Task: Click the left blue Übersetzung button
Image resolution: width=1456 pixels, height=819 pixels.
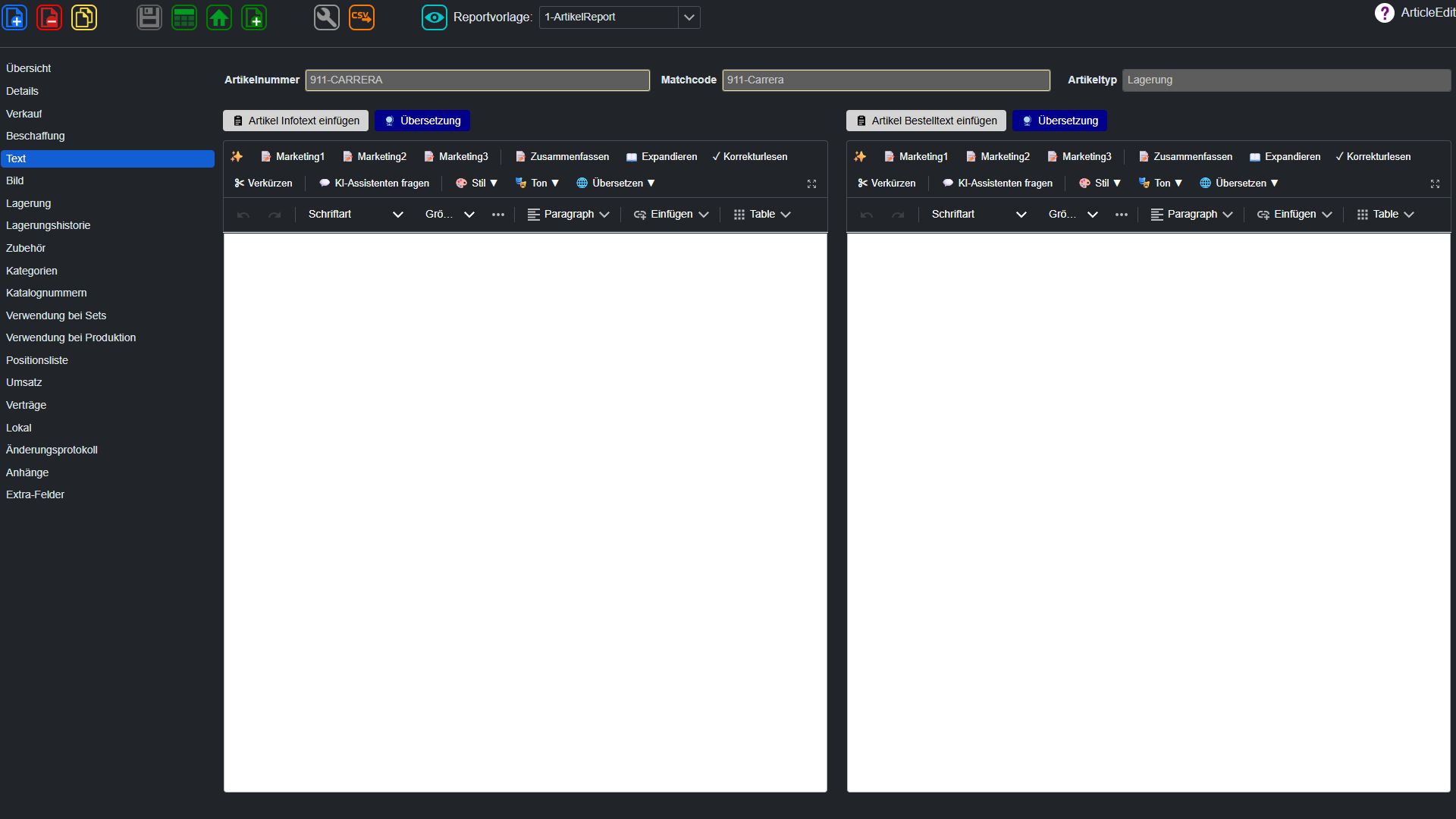Action: (x=422, y=121)
